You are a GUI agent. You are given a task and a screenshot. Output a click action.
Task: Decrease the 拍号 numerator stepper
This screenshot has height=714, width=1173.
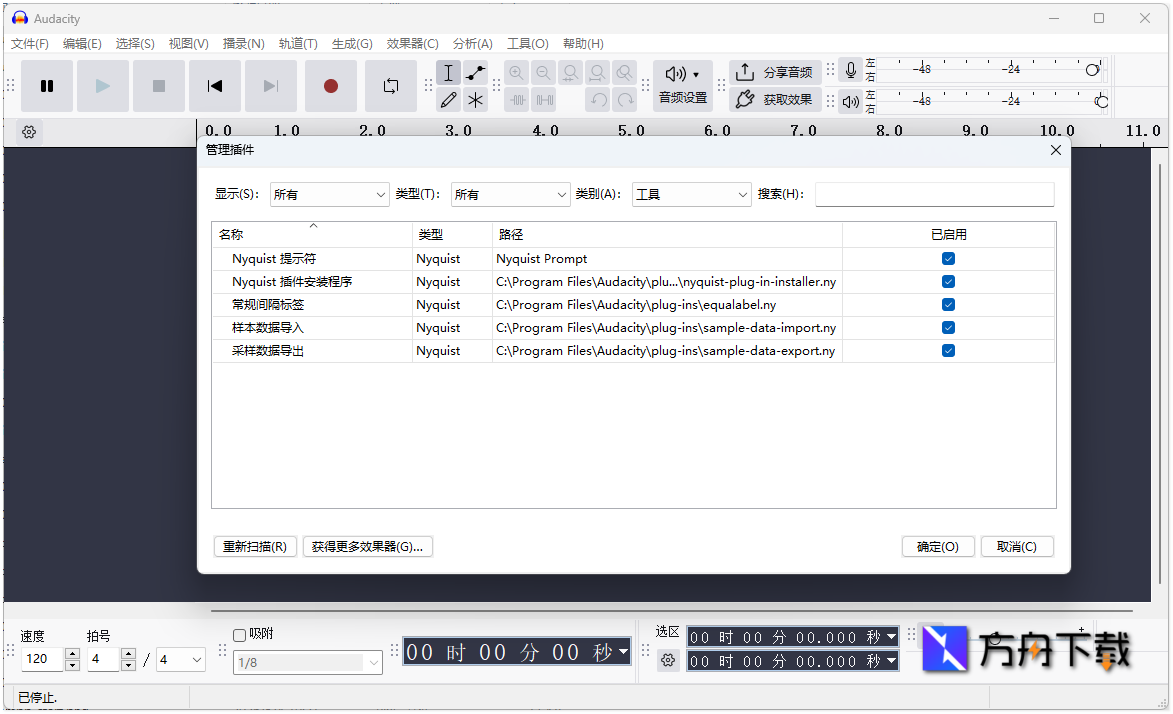pyautogui.click(x=129, y=665)
